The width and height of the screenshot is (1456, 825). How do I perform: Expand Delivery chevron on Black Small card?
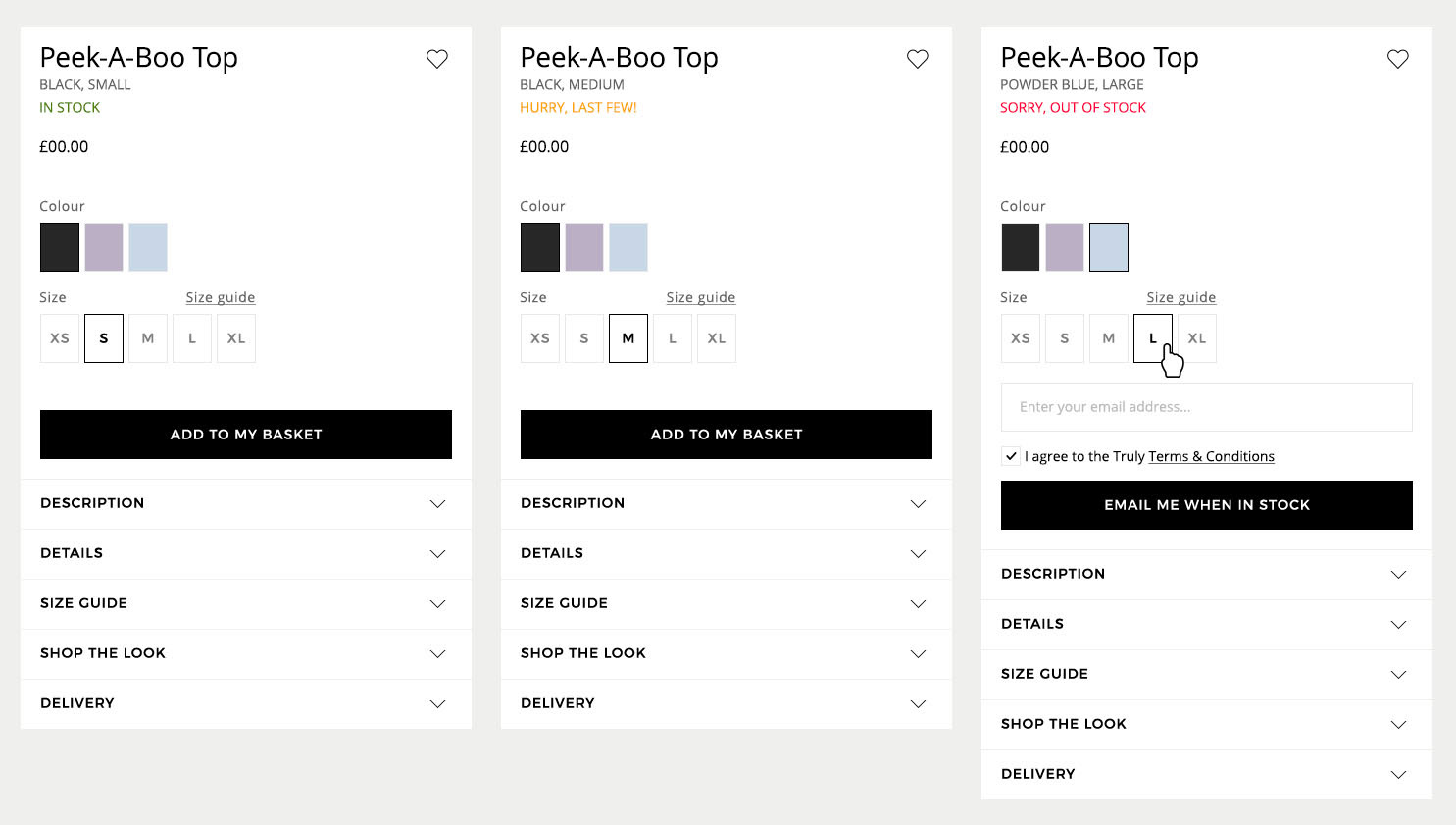click(437, 704)
